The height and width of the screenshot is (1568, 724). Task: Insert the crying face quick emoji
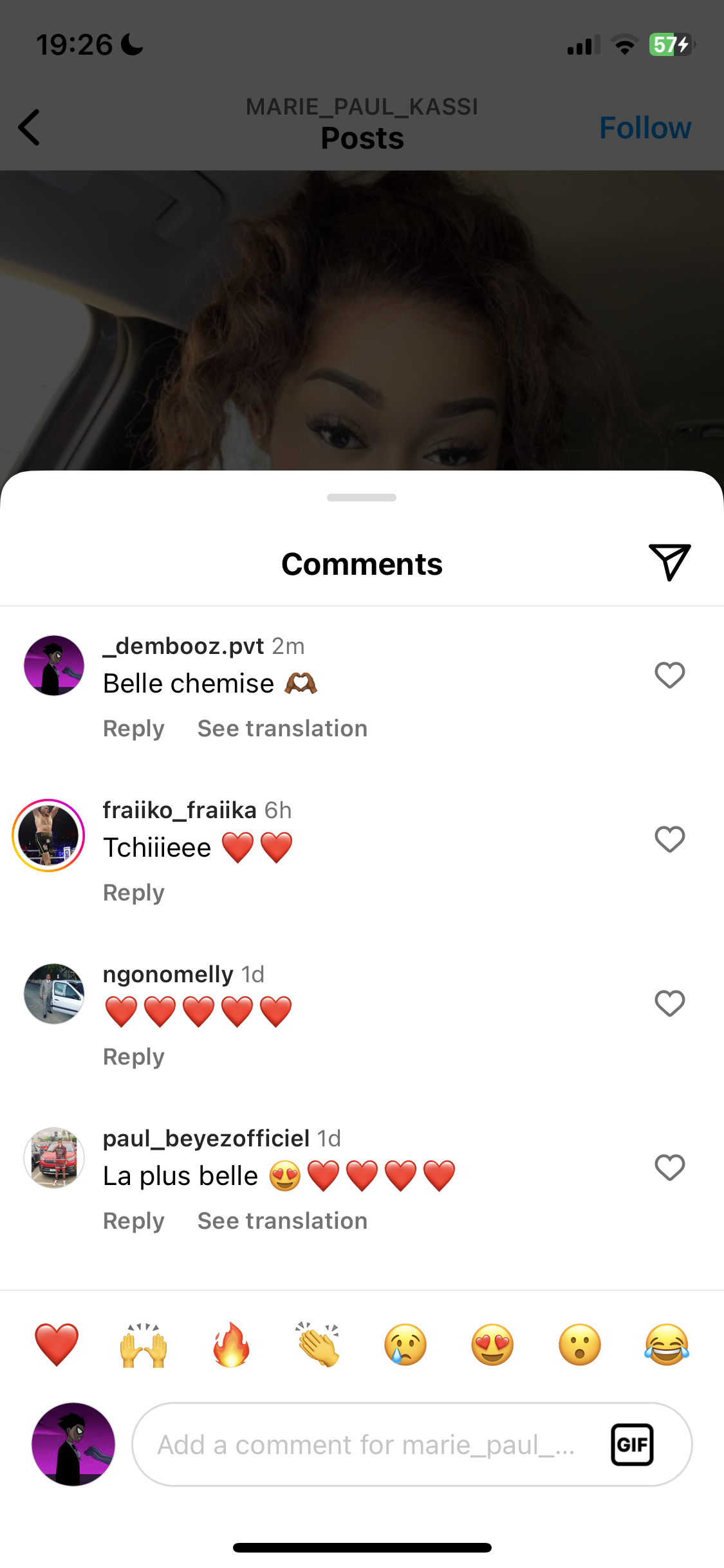[405, 1345]
